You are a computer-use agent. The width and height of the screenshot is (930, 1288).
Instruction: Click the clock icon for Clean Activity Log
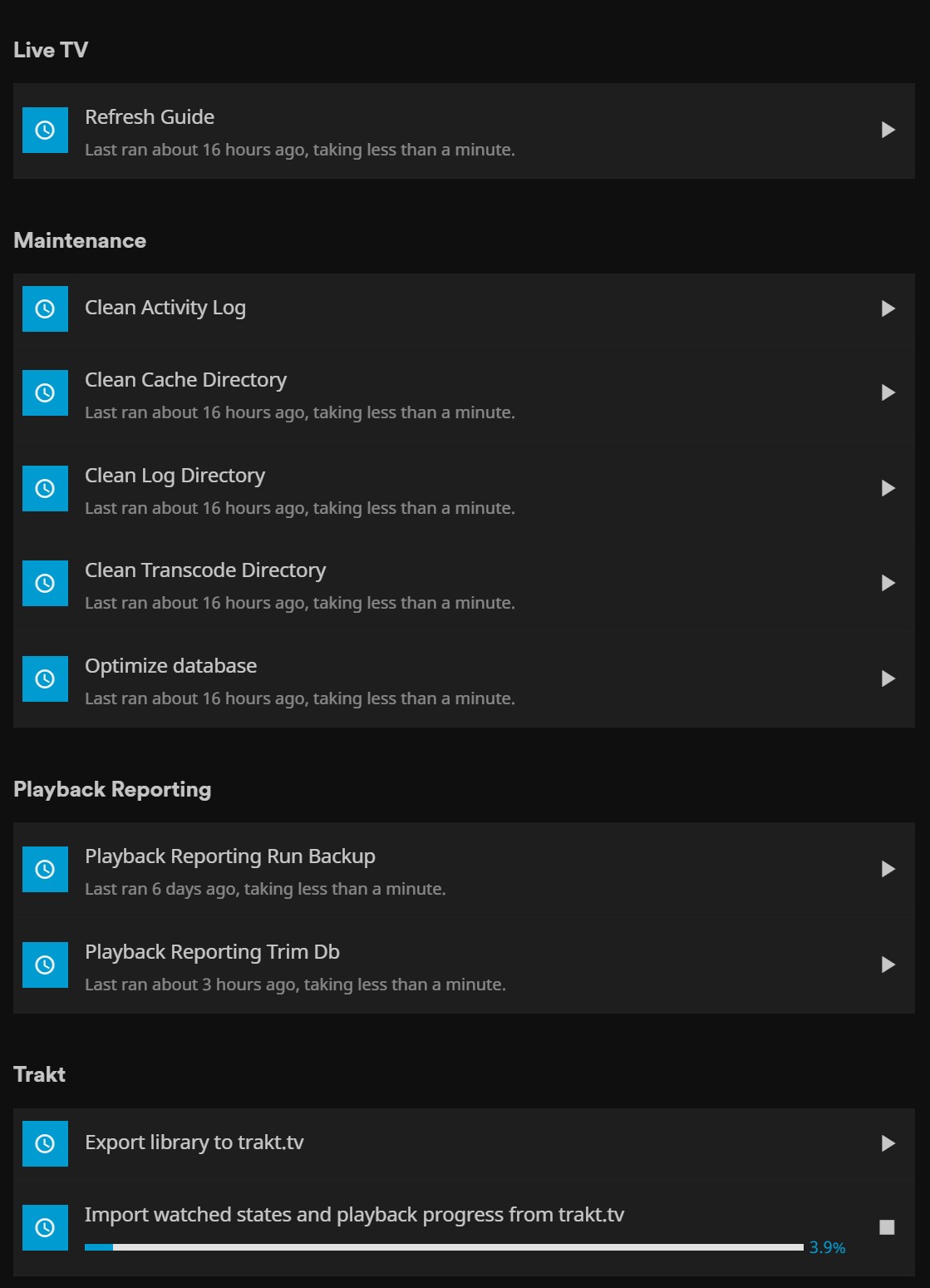pos(45,308)
